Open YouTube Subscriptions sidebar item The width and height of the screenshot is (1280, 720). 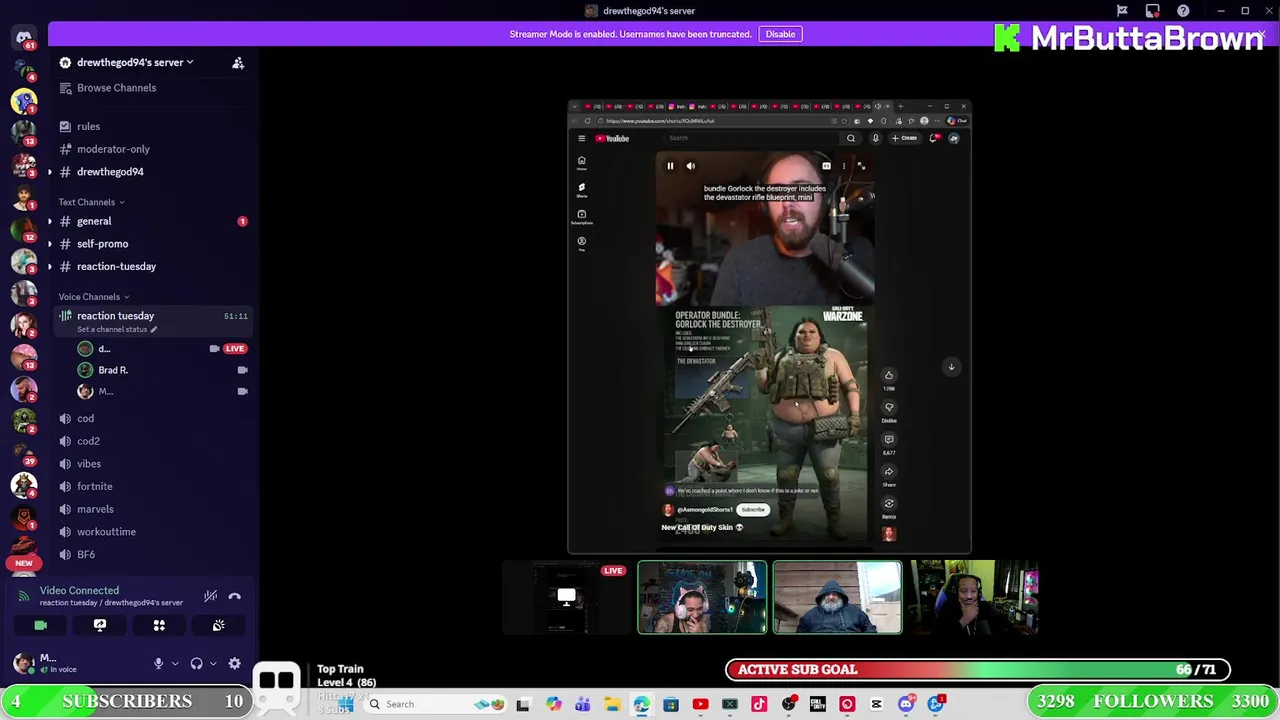(x=581, y=216)
